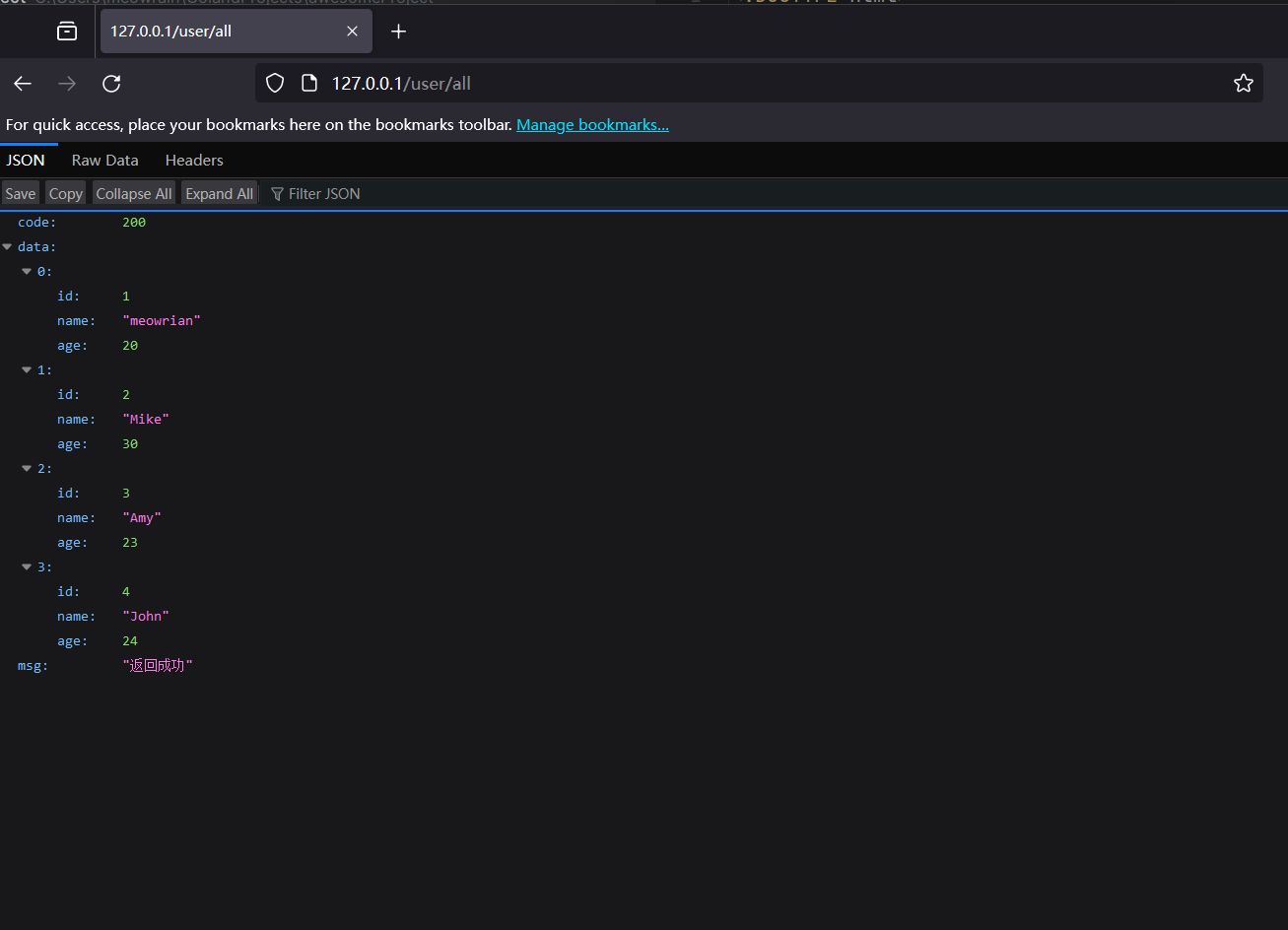Viewport: 1288px width, 930px height.
Task: Open the tracking protection shield icon
Action: click(275, 84)
